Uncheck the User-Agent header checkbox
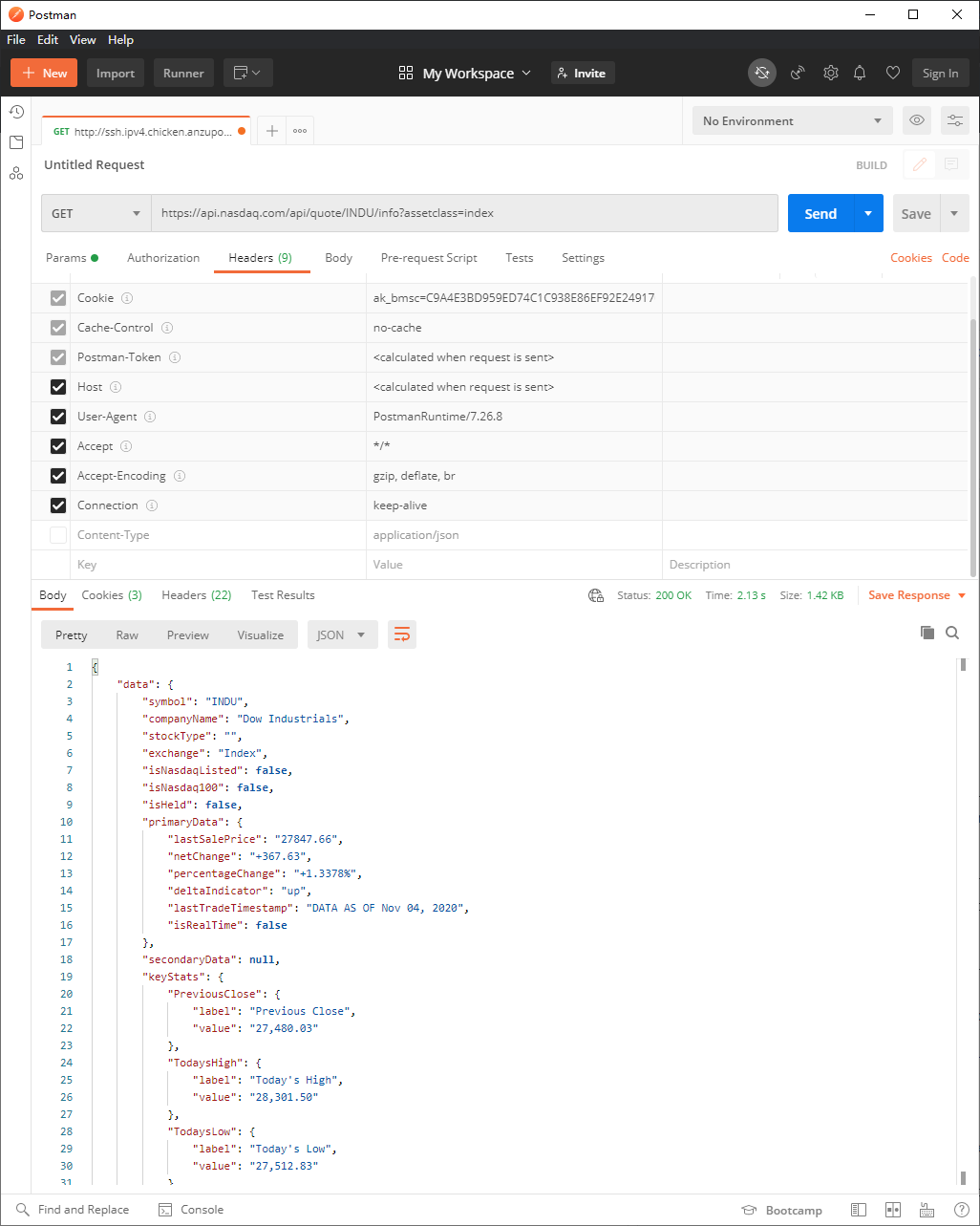980x1226 pixels. (58, 417)
